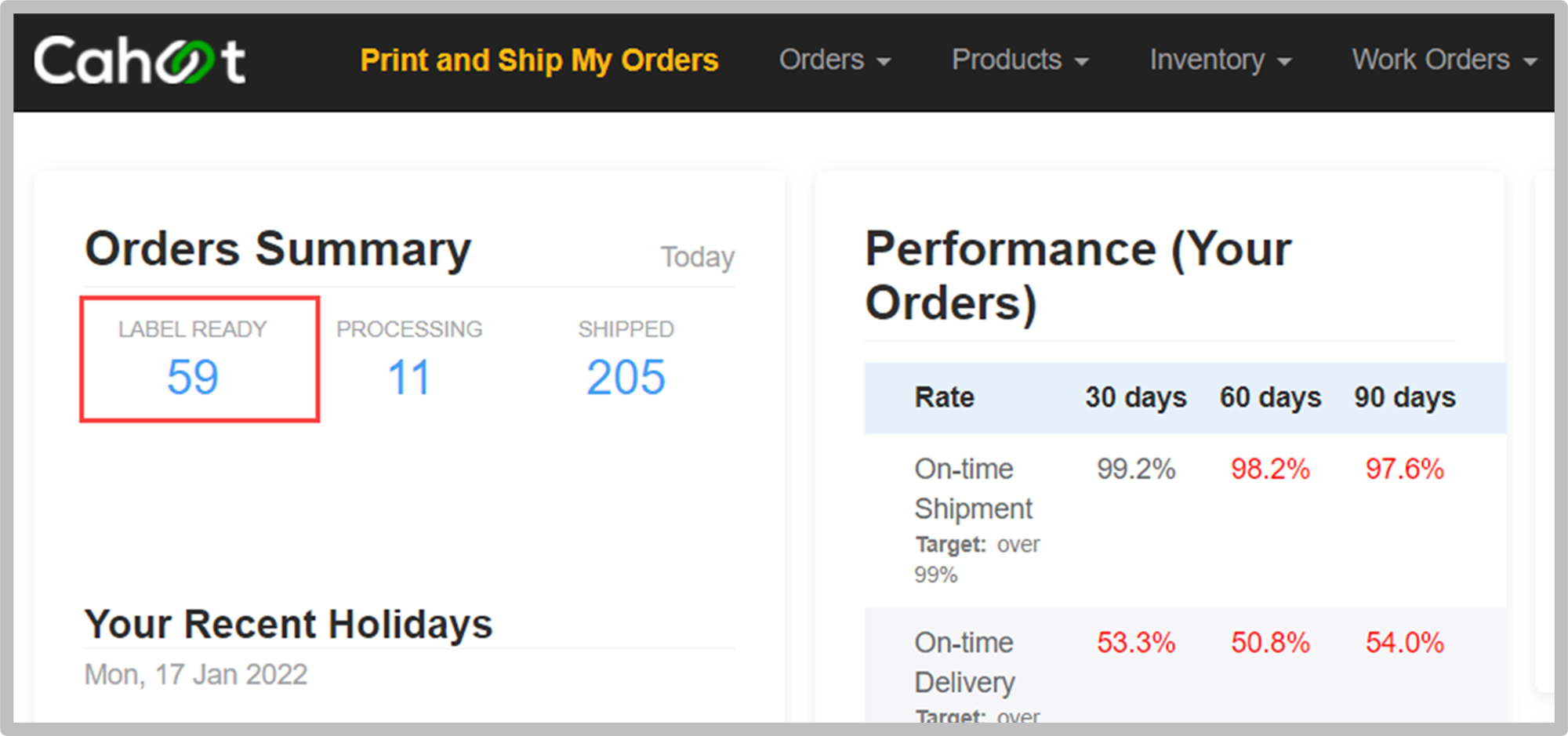Click the Products caret arrow
Screen dimensions: 1568x736
(x=1082, y=62)
